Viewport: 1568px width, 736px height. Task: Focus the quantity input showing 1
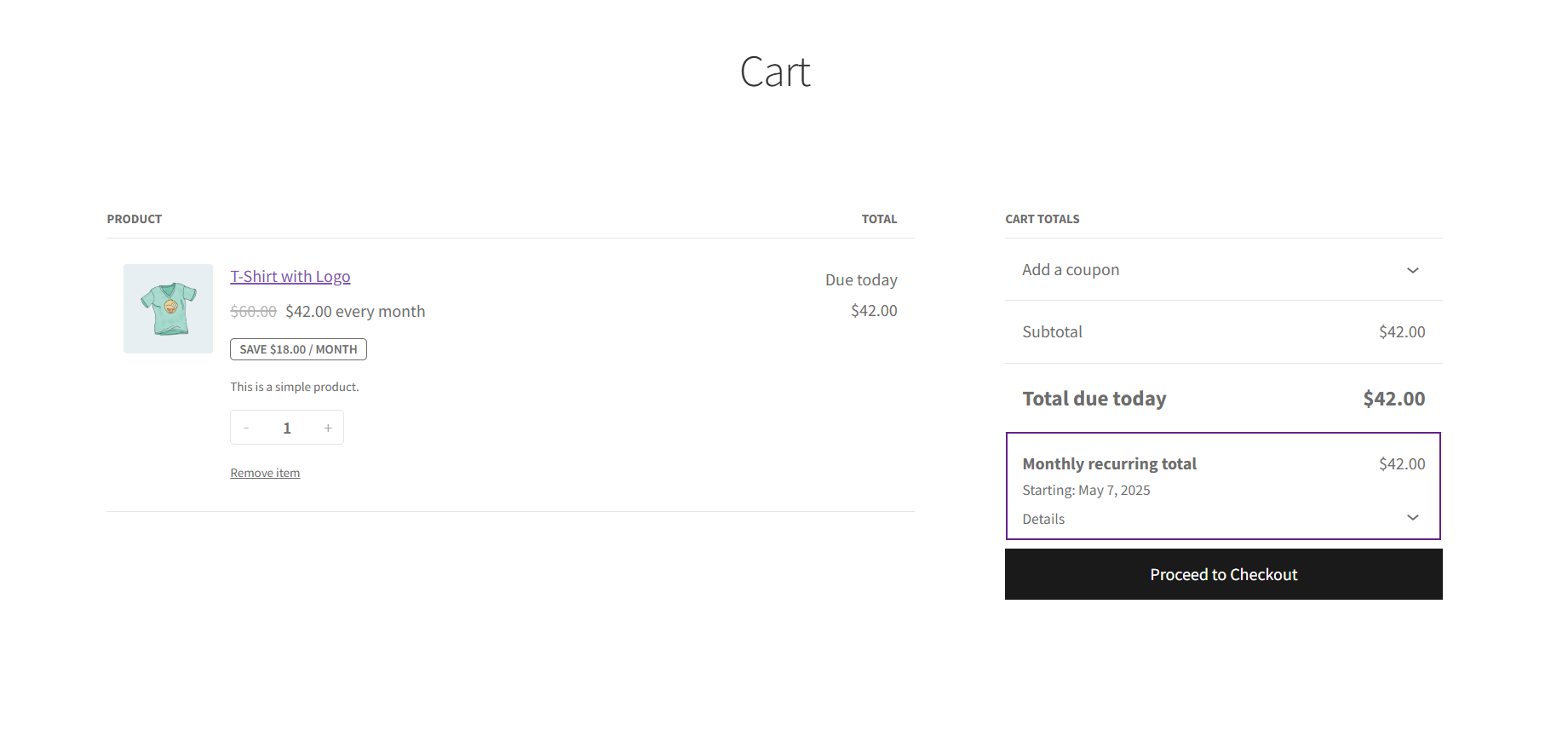[287, 428]
